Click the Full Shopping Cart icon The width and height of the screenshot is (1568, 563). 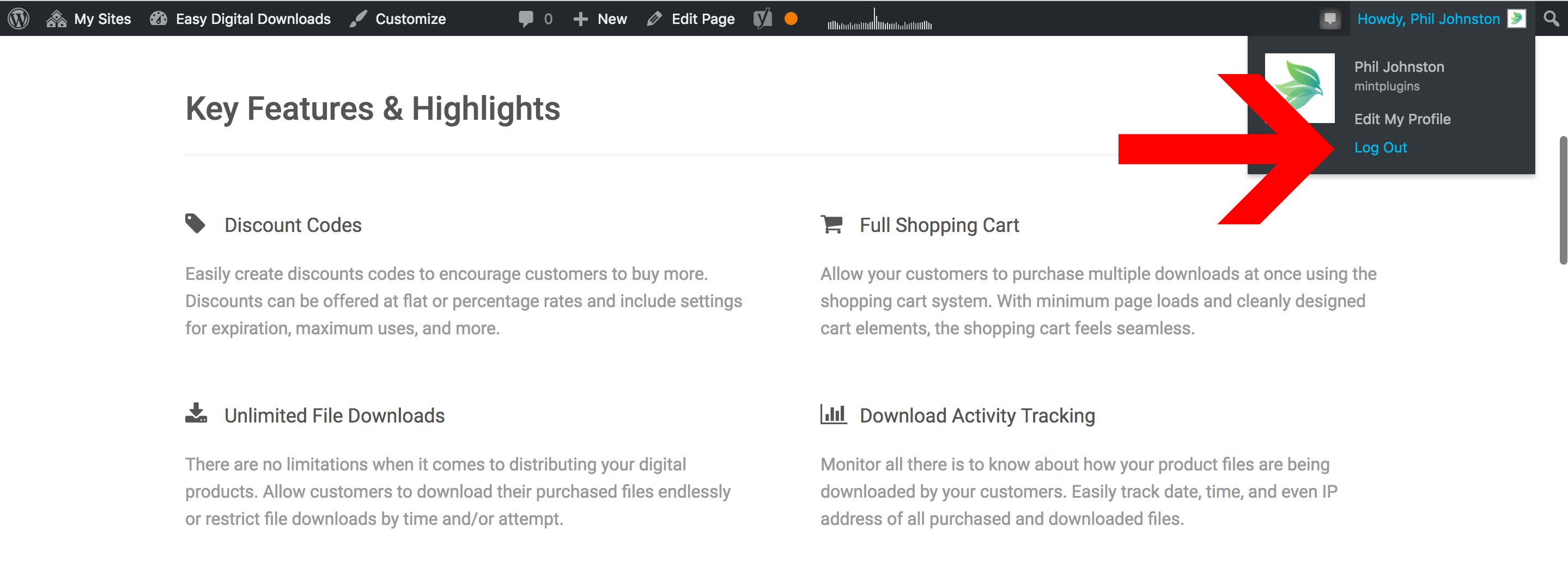[x=831, y=224]
